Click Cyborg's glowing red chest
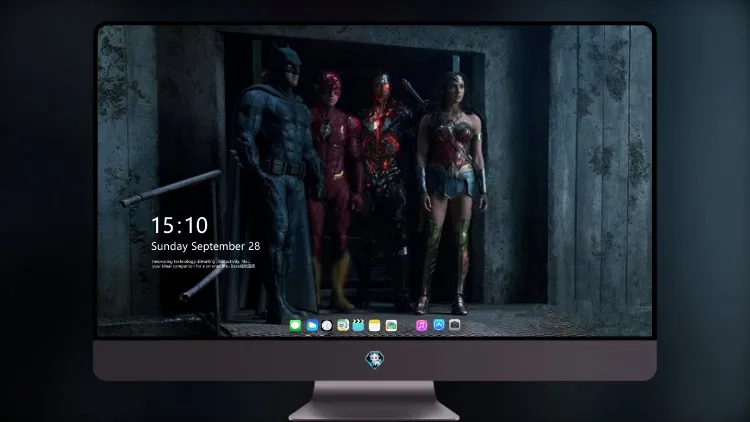Viewport: 750px width, 422px height. pos(383,144)
